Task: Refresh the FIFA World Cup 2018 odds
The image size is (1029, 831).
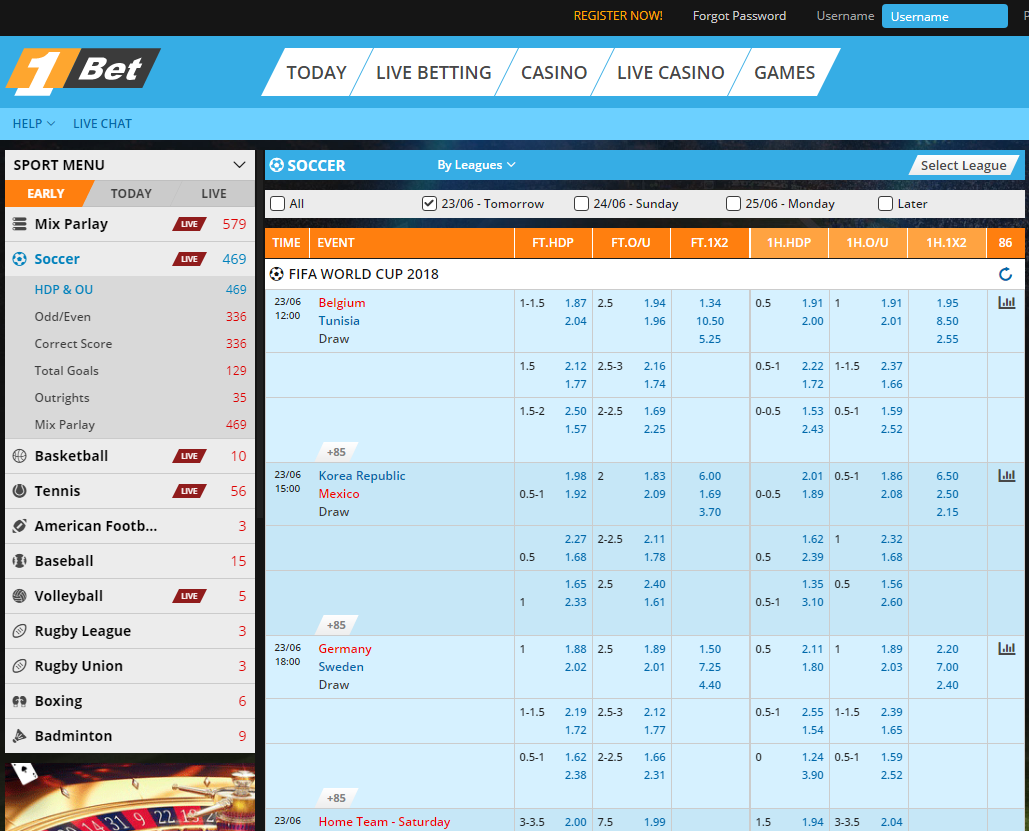Action: (1005, 274)
